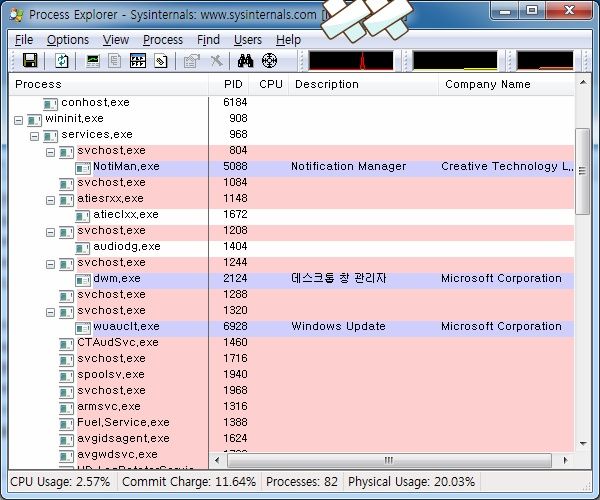
Task: Click the vertical scrollbar thumb
Action: (583, 171)
